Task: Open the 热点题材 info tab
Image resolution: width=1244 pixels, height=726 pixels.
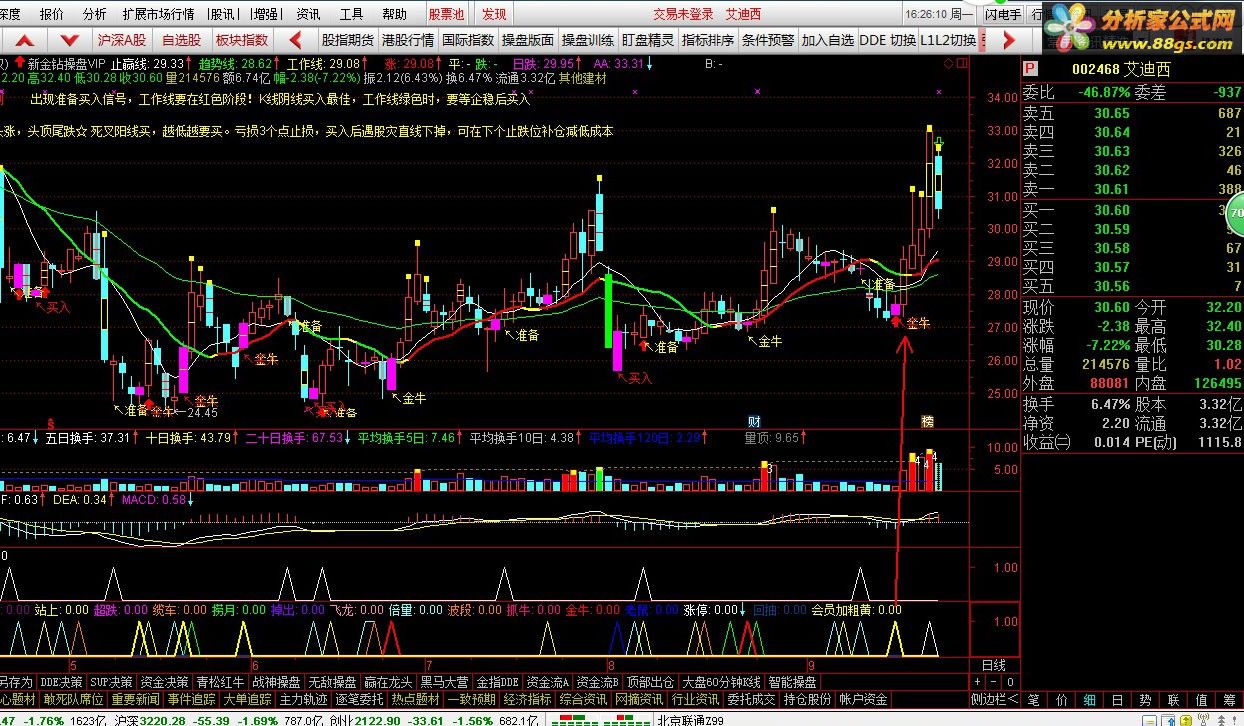Action: tap(415, 699)
